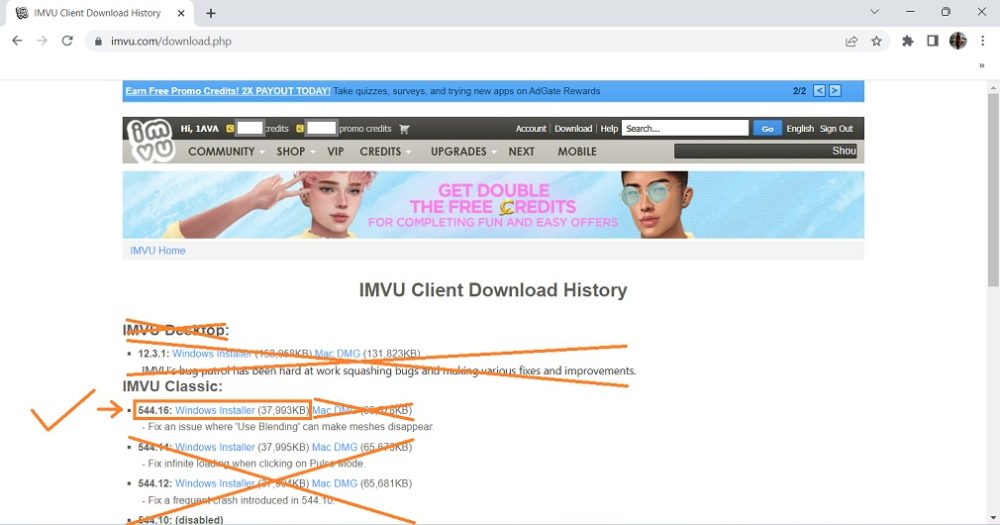
Task: Show previous promo banner arrow
Action: [x=819, y=91]
